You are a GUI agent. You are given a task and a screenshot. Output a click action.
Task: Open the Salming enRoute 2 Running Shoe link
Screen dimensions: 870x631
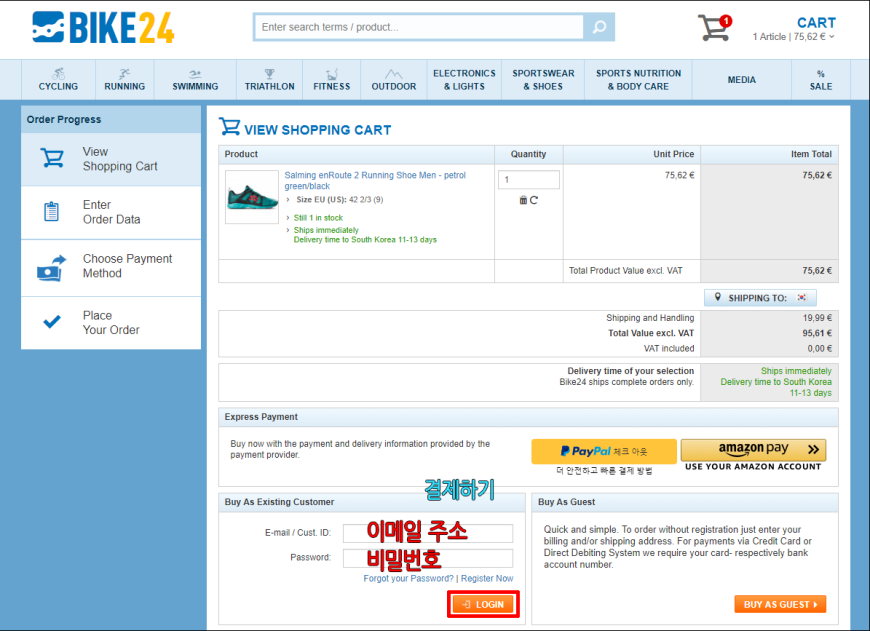pyautogui.click(x=375, y=180)
